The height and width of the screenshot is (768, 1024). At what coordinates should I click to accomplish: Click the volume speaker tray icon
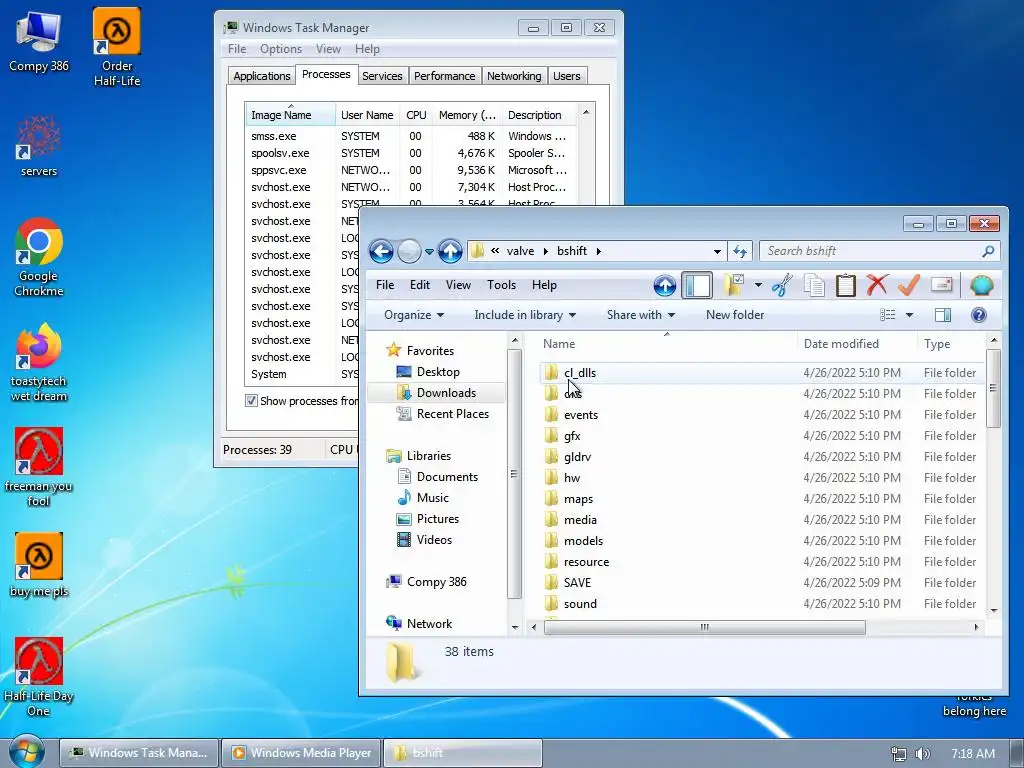click(922, 754)
